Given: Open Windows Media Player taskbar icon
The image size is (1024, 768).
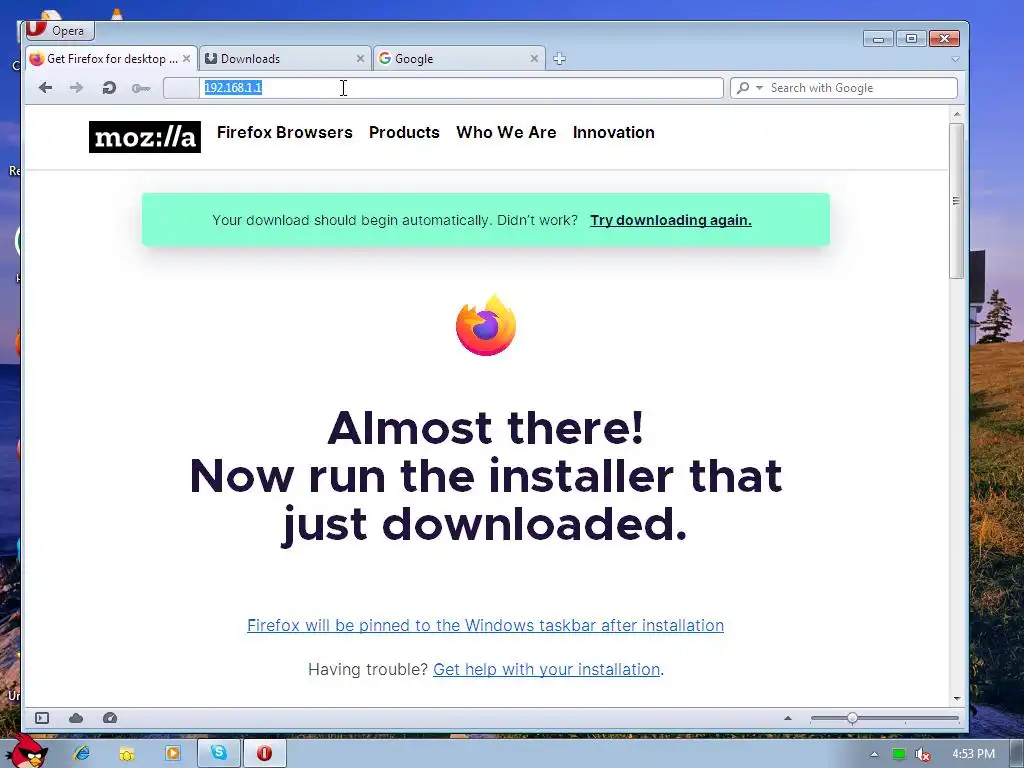Looking at the screenshot, I should [x=172, y=754].
